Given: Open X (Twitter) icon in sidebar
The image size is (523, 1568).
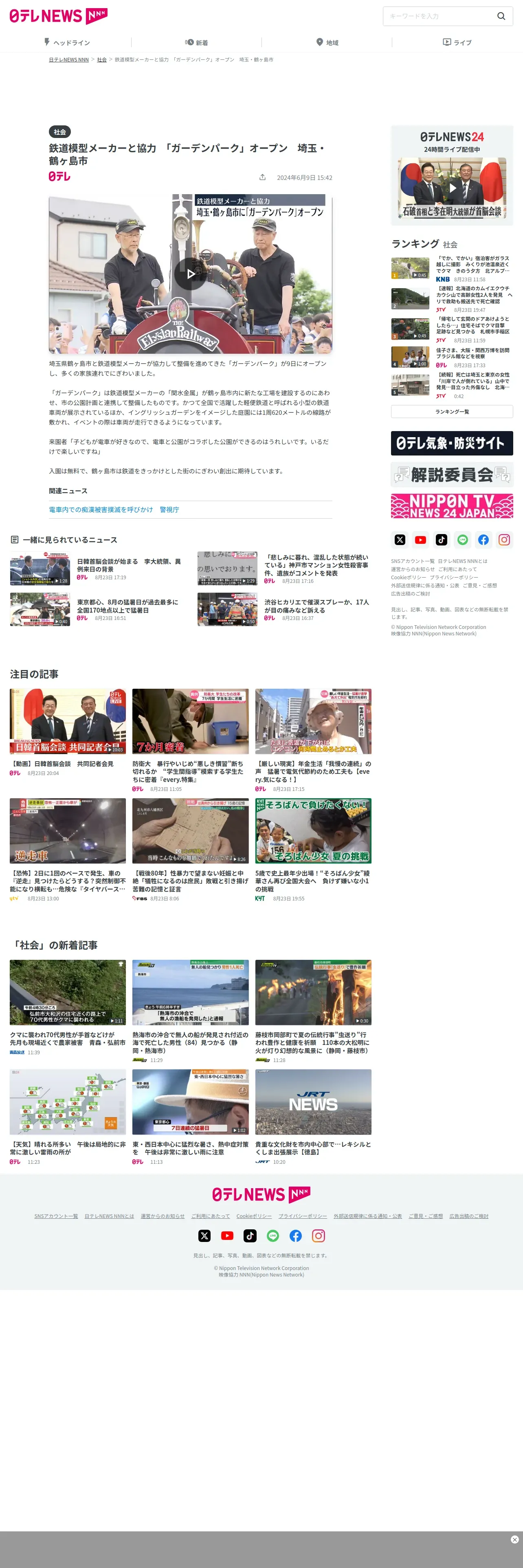Looking at the screenshot, I should tap(400, 539).
